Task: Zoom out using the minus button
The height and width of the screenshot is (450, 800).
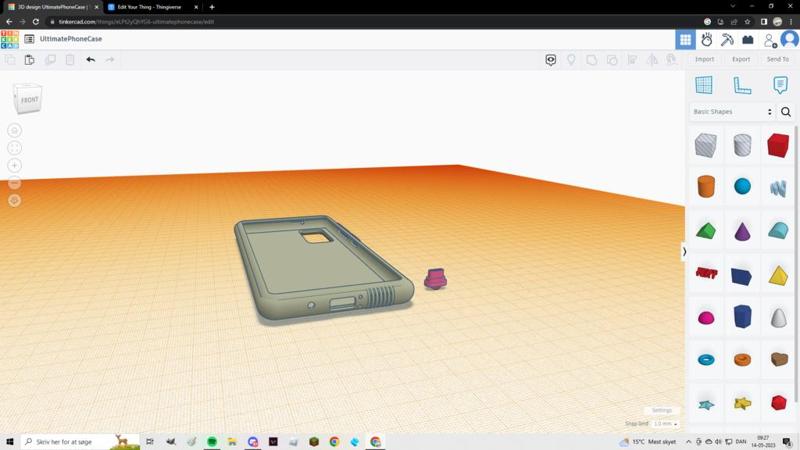Action: [x=14, y=183]
